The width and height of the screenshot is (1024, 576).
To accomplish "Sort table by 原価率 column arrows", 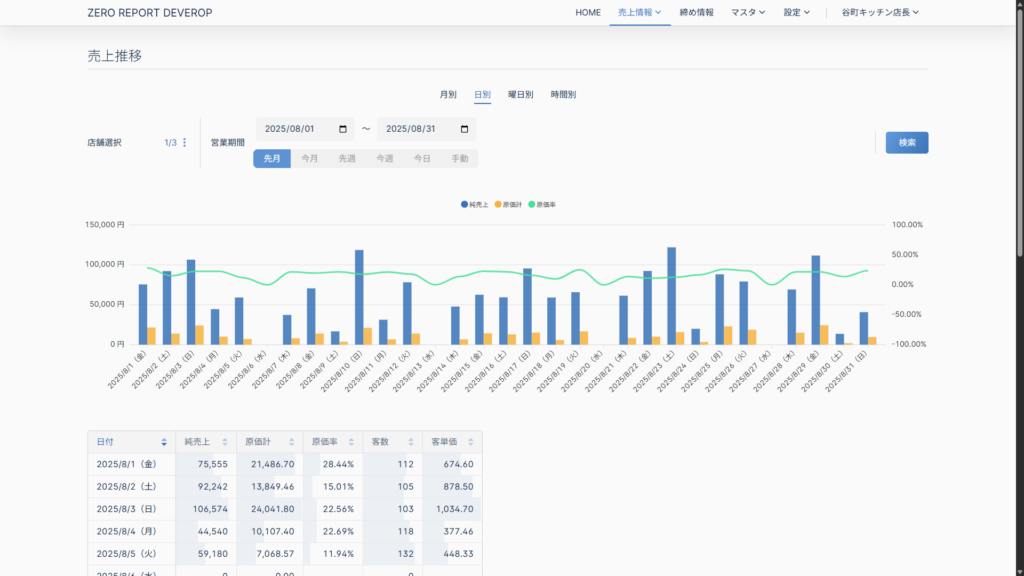I will tap(352, 442).
